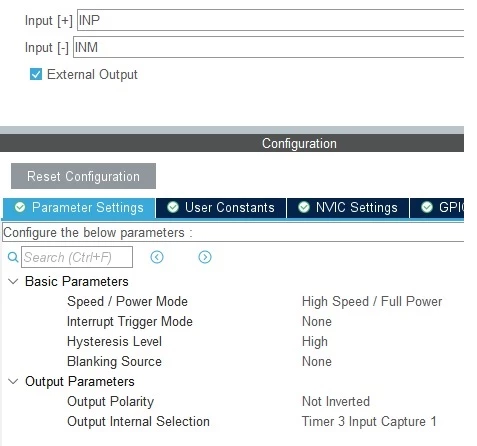477x446 pixels.
Task: Click the NVIC Settings green check icon
Action: [304, 207]
